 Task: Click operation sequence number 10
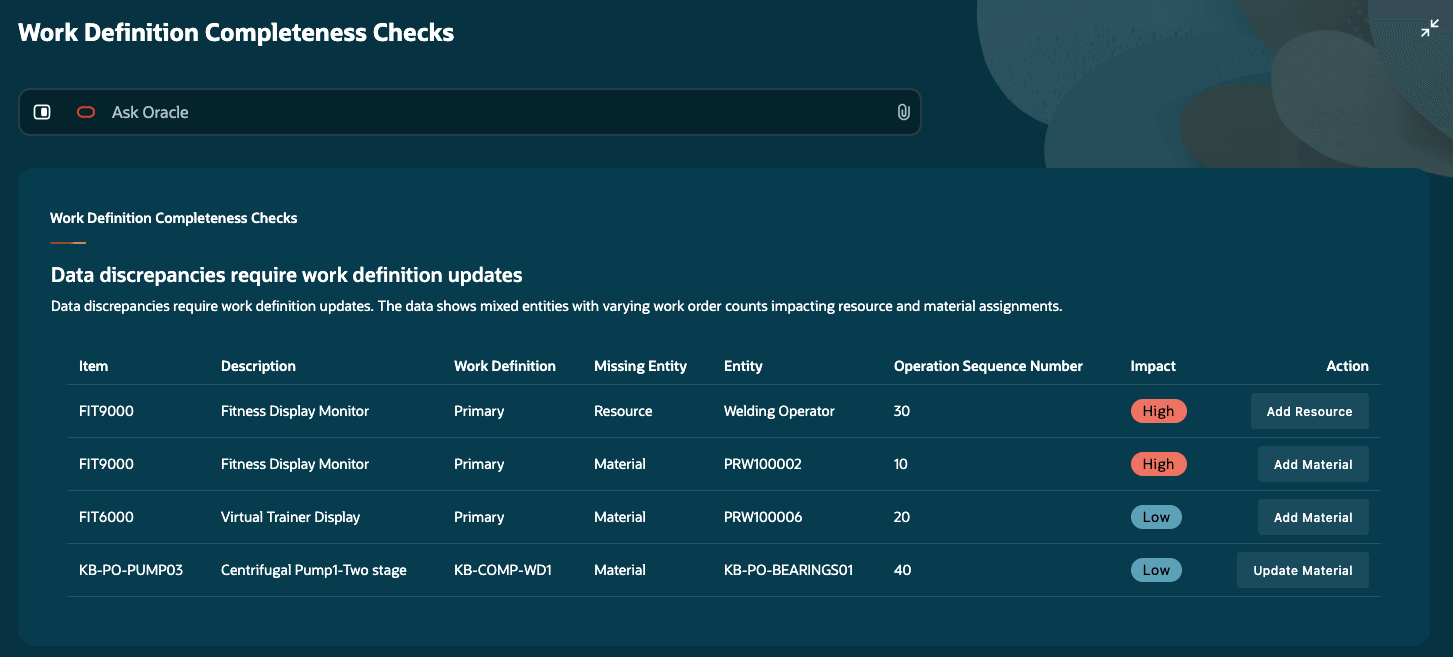901,464
